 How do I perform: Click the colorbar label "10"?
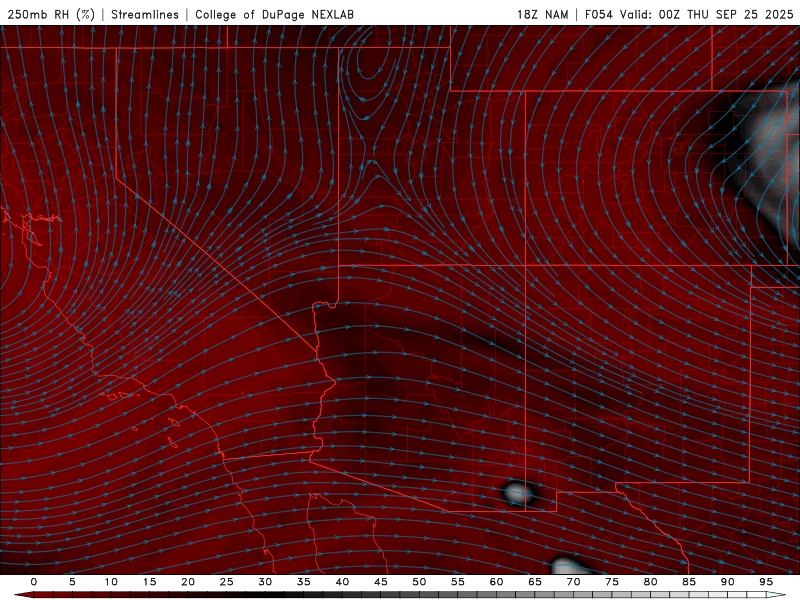click(x=111, y=582)
